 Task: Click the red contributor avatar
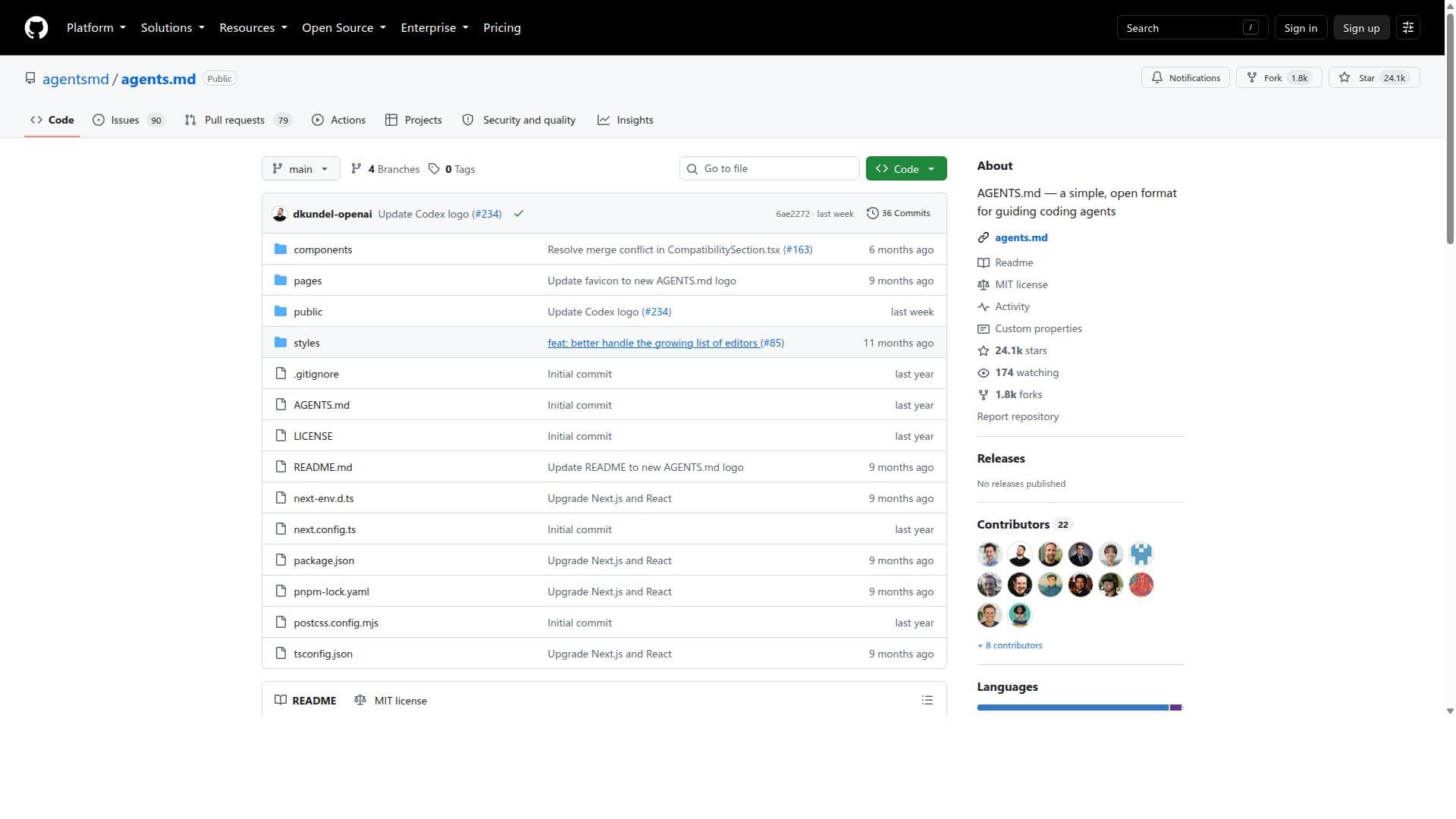coord(1141,585)
